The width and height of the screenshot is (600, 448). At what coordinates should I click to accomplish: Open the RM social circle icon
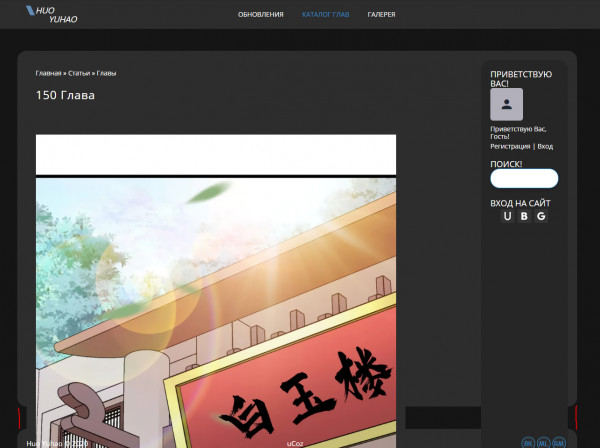[559, 443]
